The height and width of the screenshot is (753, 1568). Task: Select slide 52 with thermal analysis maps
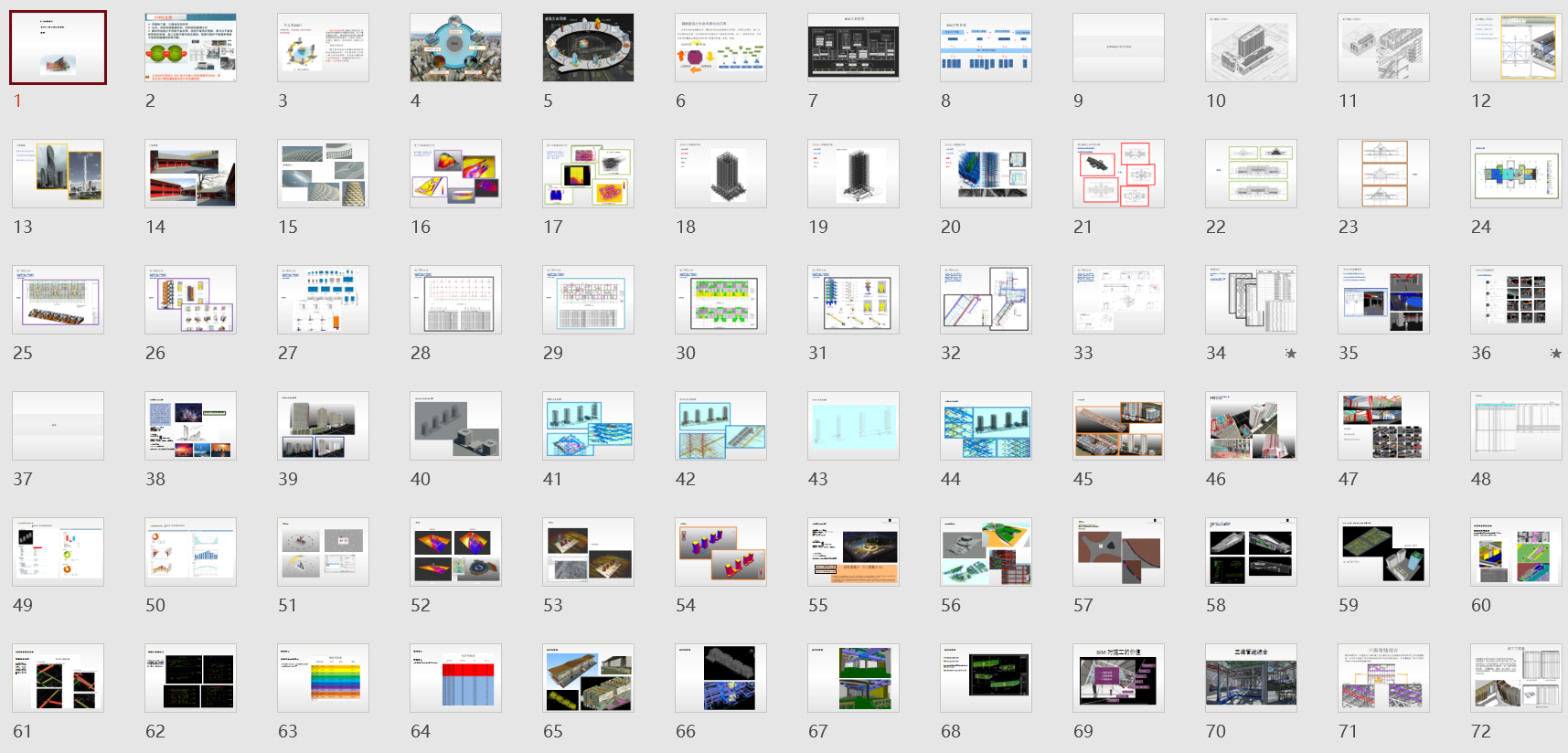pyautogui.click(x=455, y=552)
